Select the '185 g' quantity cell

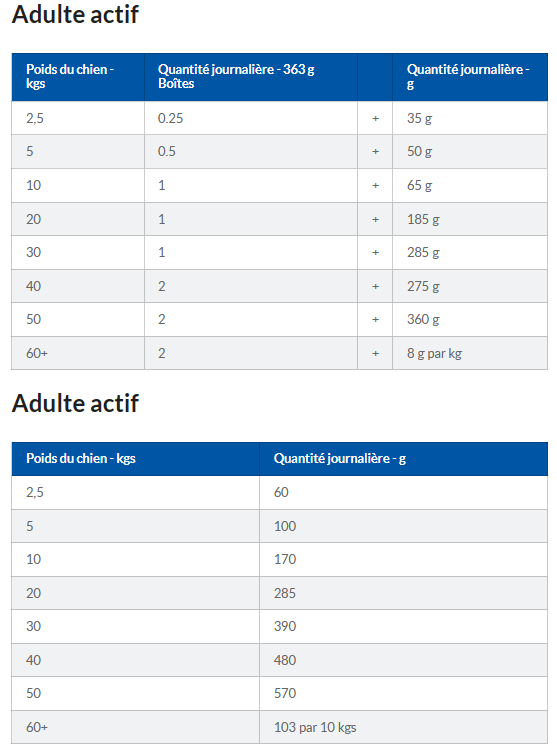[470, 219]
